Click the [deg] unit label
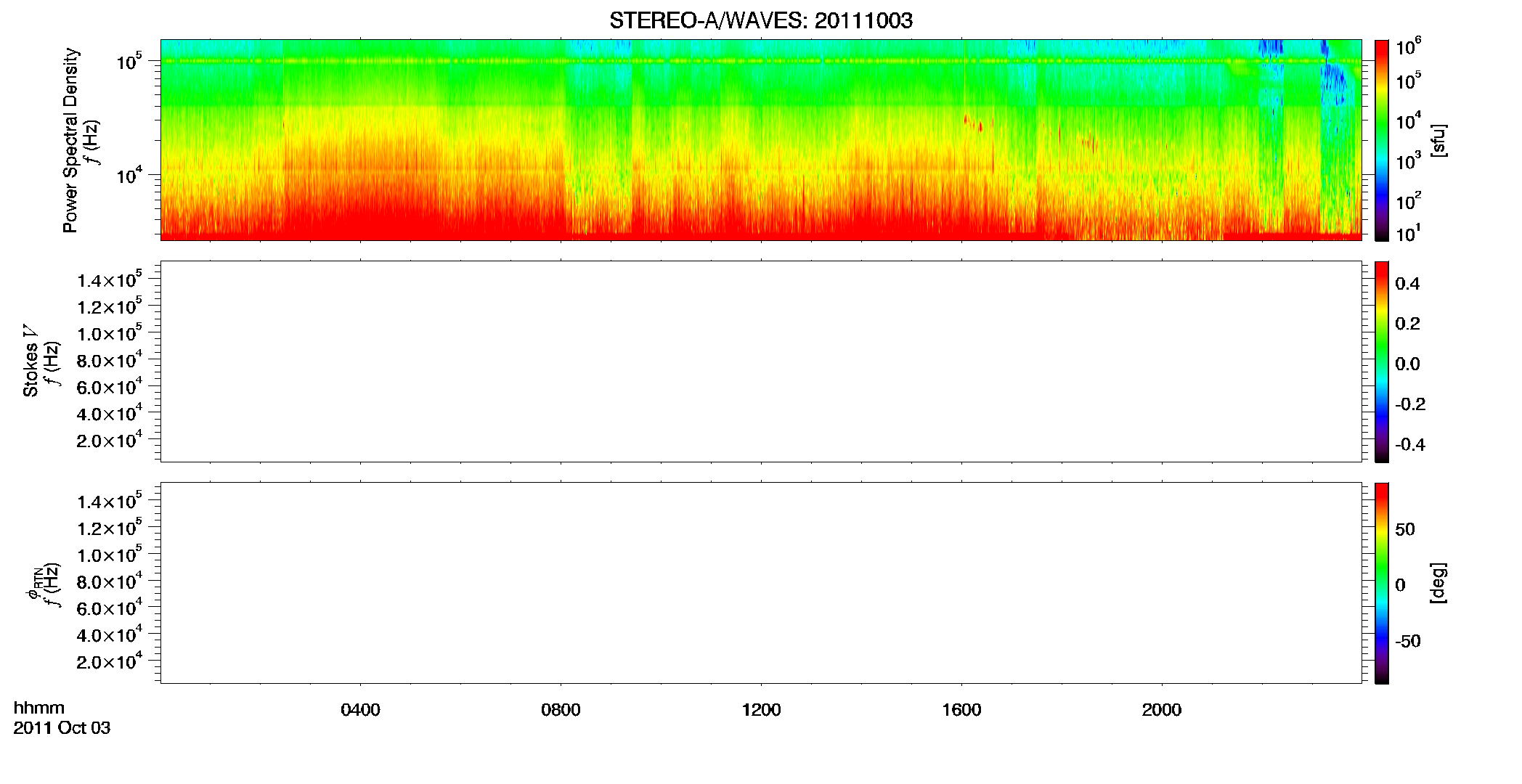 click(x=1438, y=583)
